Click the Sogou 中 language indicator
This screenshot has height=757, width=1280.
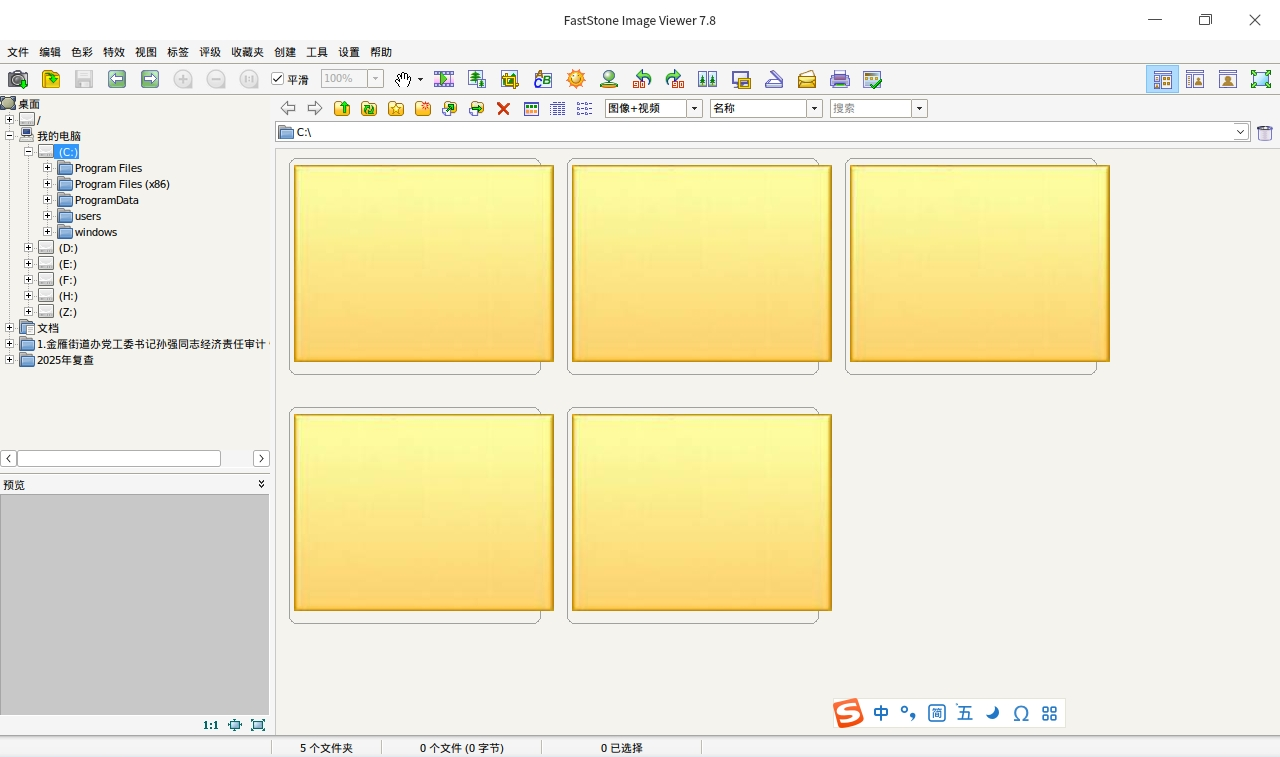coord(881,713)
